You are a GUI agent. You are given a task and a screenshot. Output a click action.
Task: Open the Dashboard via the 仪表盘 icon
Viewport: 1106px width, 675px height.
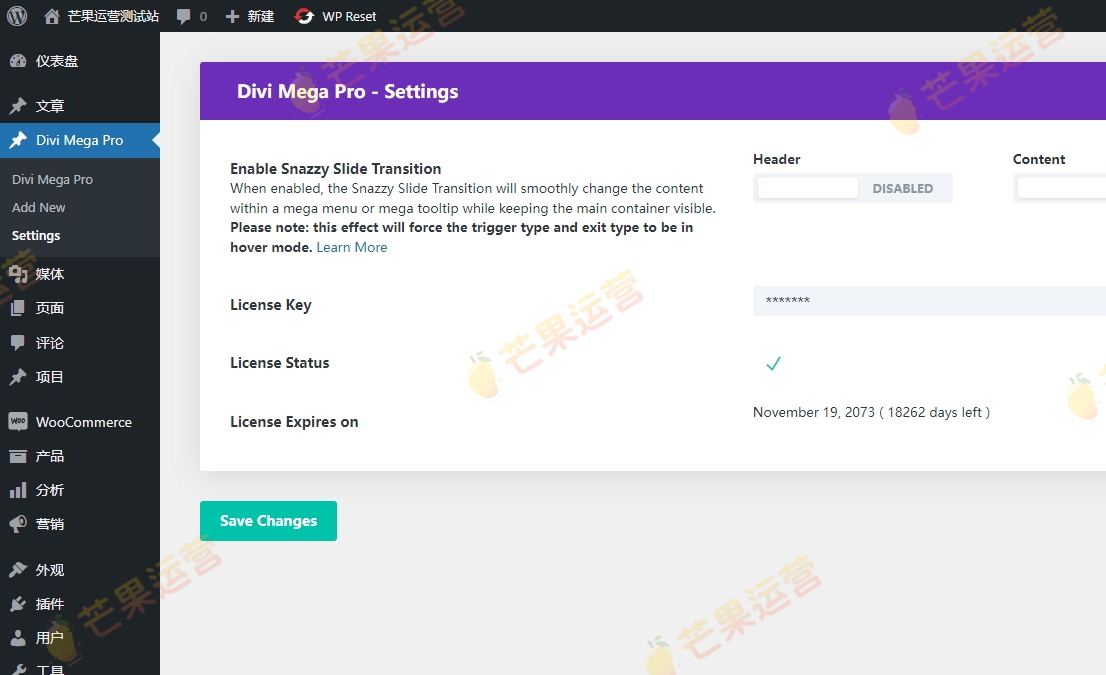[17, 60]
